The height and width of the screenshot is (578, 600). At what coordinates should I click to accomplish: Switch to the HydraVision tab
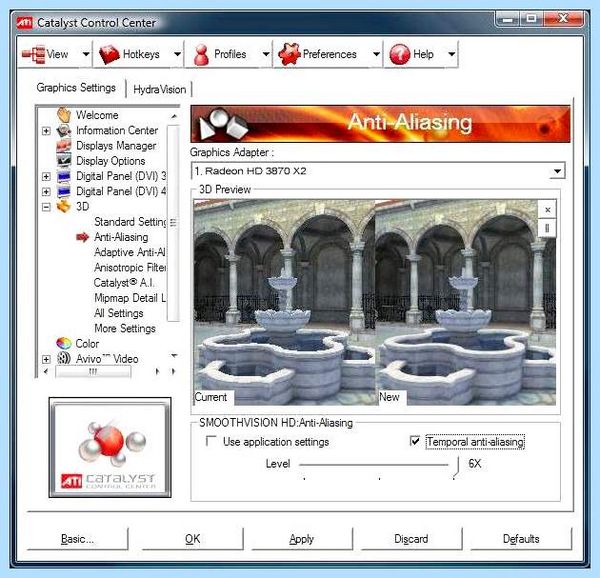(160, 89)
